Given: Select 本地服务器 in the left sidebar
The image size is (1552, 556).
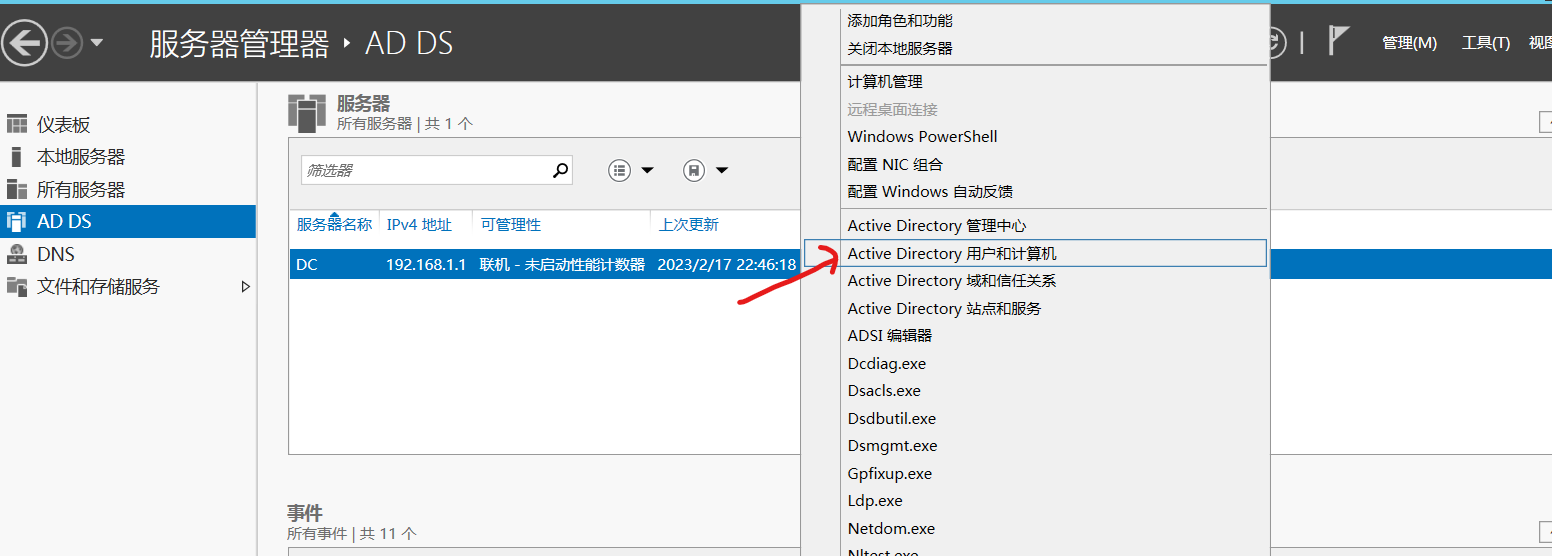Looking at the screenshot, I should (81, 157).
